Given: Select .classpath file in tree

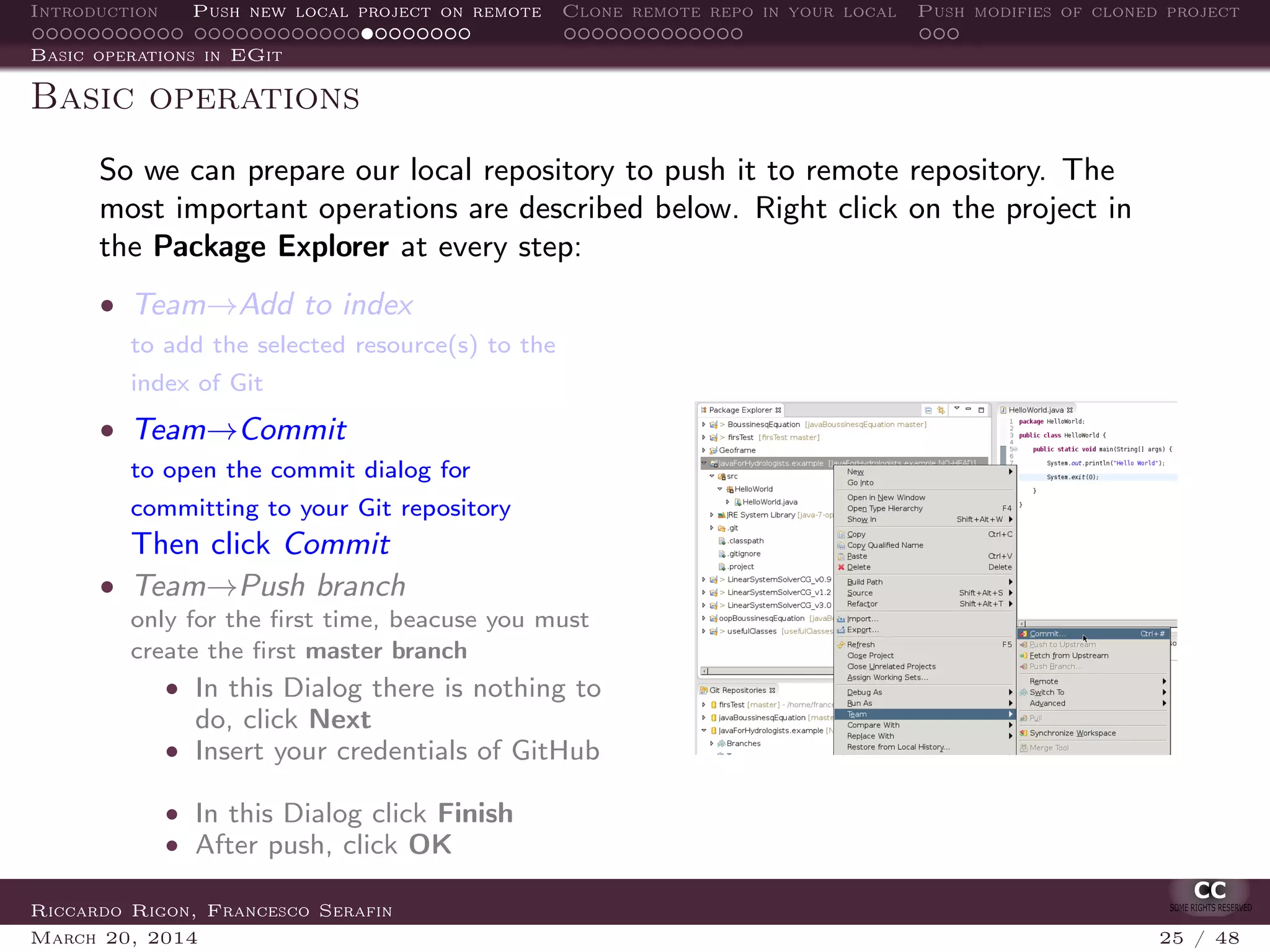Looking at the screenshot, I should (741, 541).
